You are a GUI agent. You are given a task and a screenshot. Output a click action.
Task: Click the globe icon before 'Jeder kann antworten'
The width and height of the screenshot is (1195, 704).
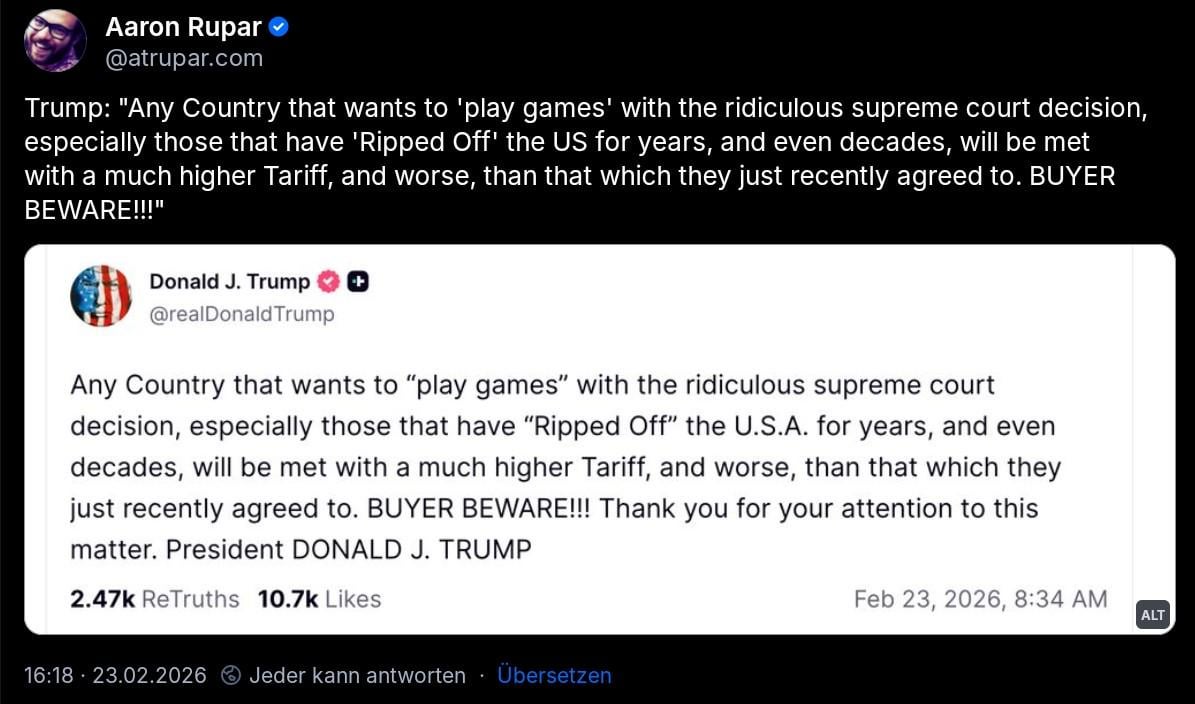(231, 676)
